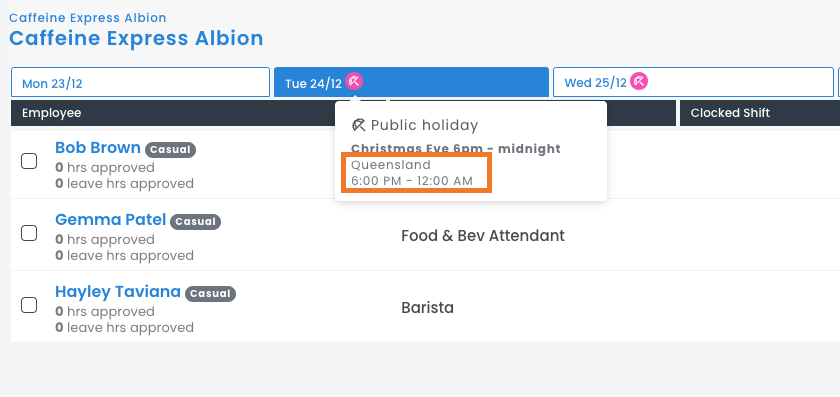This screenshot has height=397, width=840.
Task: Click the Employee column header
Action: (51, 113)
